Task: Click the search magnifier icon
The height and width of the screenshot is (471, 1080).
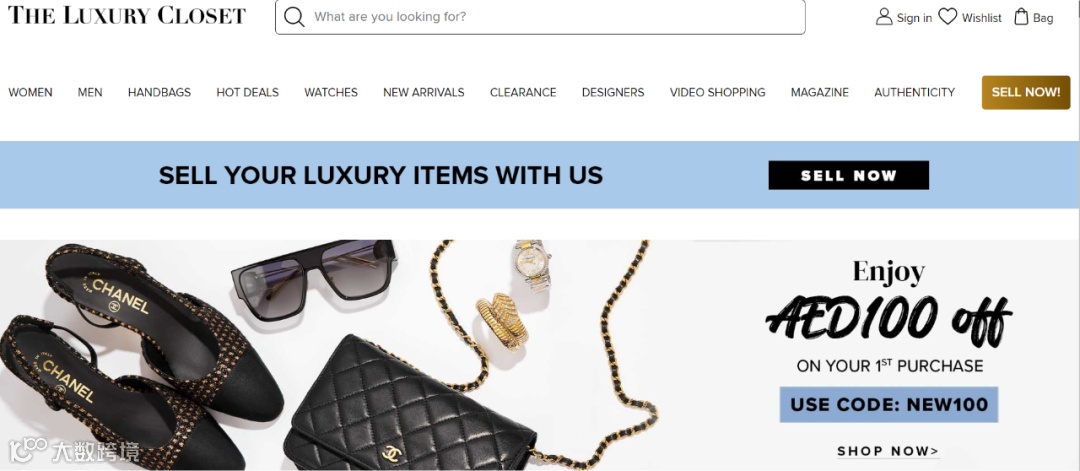Action: pos(294,17)
